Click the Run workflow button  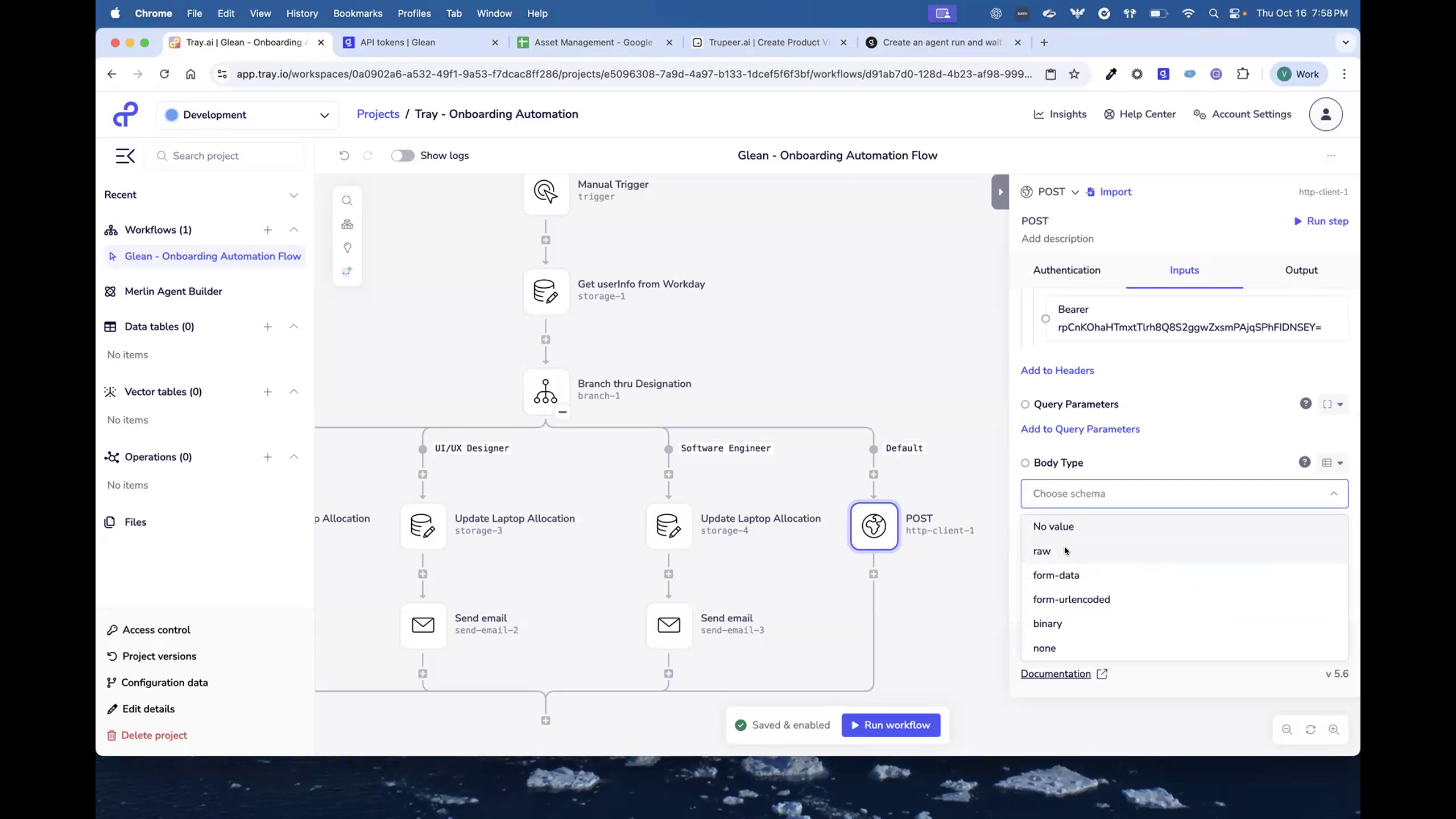pyautogui.click(x=890, y=725)
